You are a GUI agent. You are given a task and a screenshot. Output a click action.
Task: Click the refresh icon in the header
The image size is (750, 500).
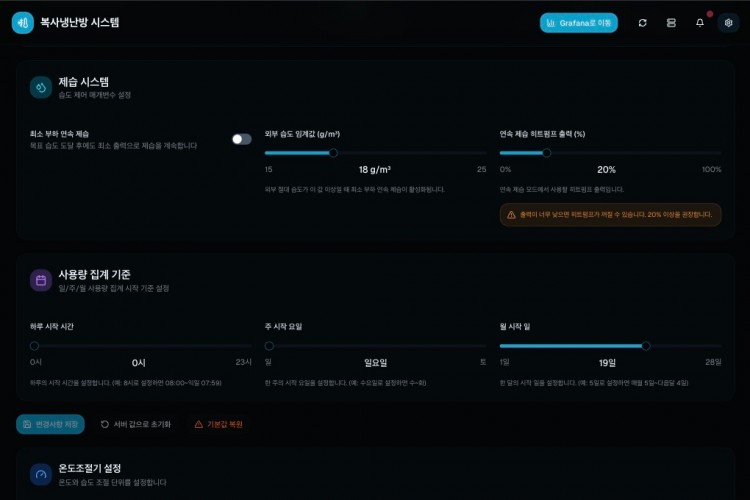pyautogui.click(x=642, y=22)
